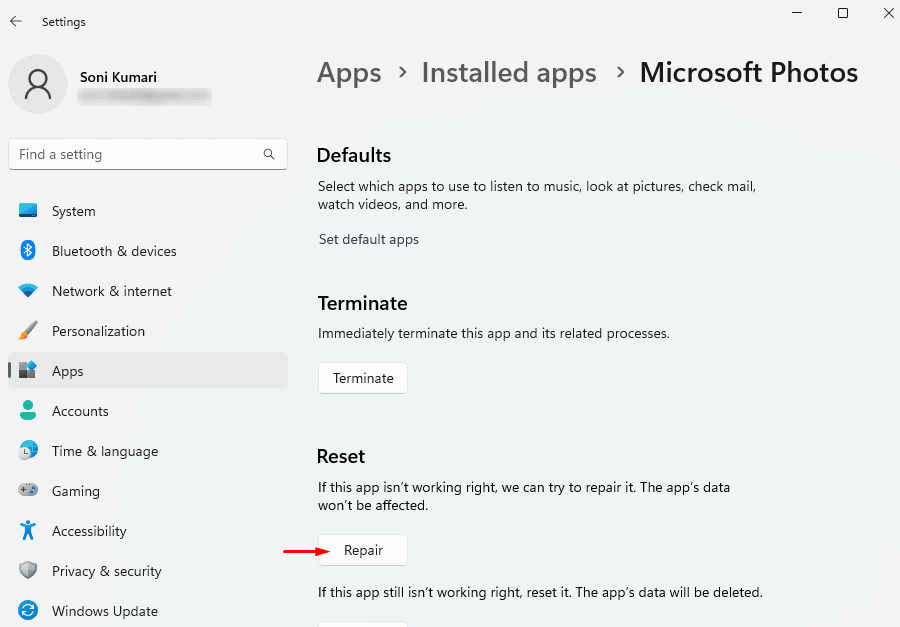Focus the Find a setting search box
Viewport: 900px width, 627px height.
pos(148,154)
